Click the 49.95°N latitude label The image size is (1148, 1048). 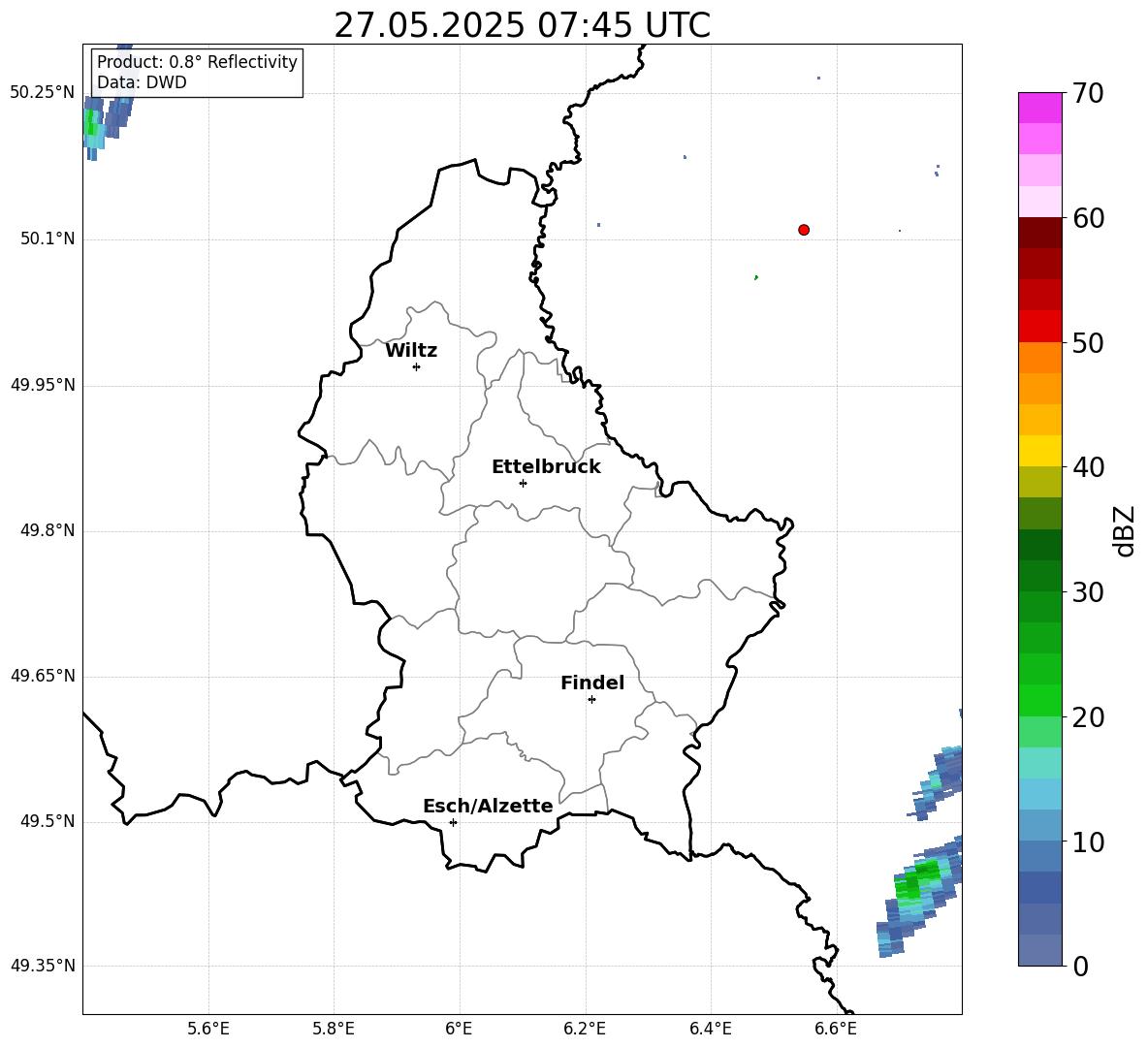pos(43,385)
